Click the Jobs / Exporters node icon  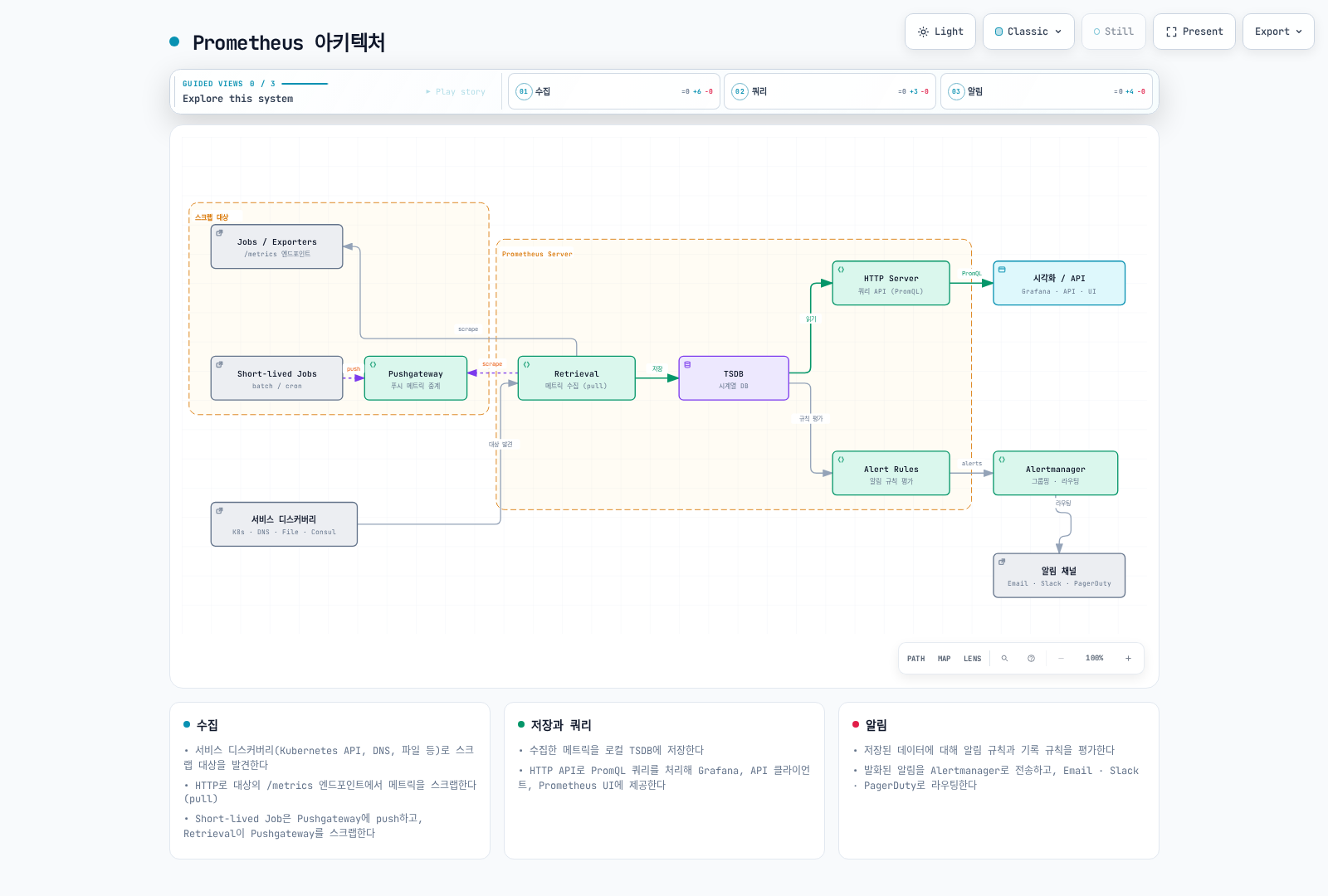click(x=219, y=233)
